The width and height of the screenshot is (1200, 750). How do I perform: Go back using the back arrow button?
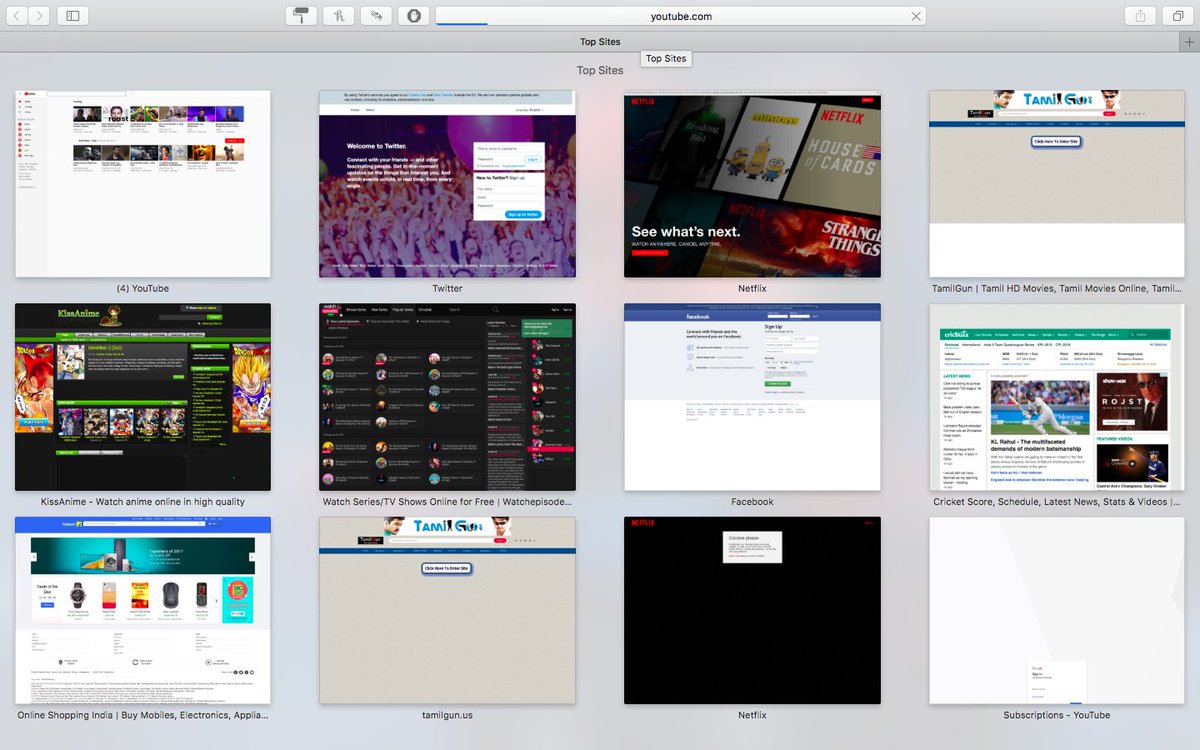point(18,16)
